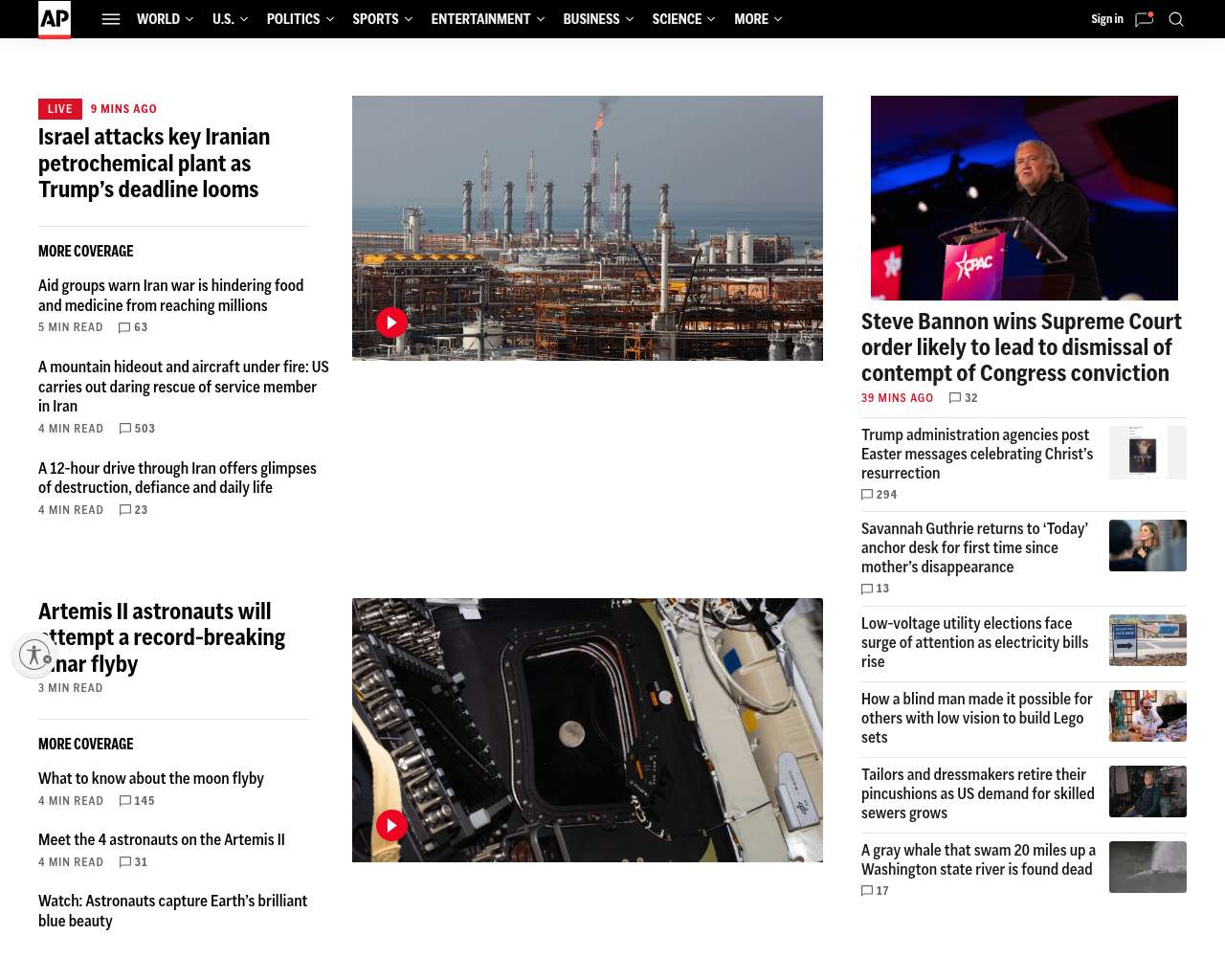This screenshot has height=980, width=1225.
Task: Open comments icon showing 294 comments
Action: (867, 495)
